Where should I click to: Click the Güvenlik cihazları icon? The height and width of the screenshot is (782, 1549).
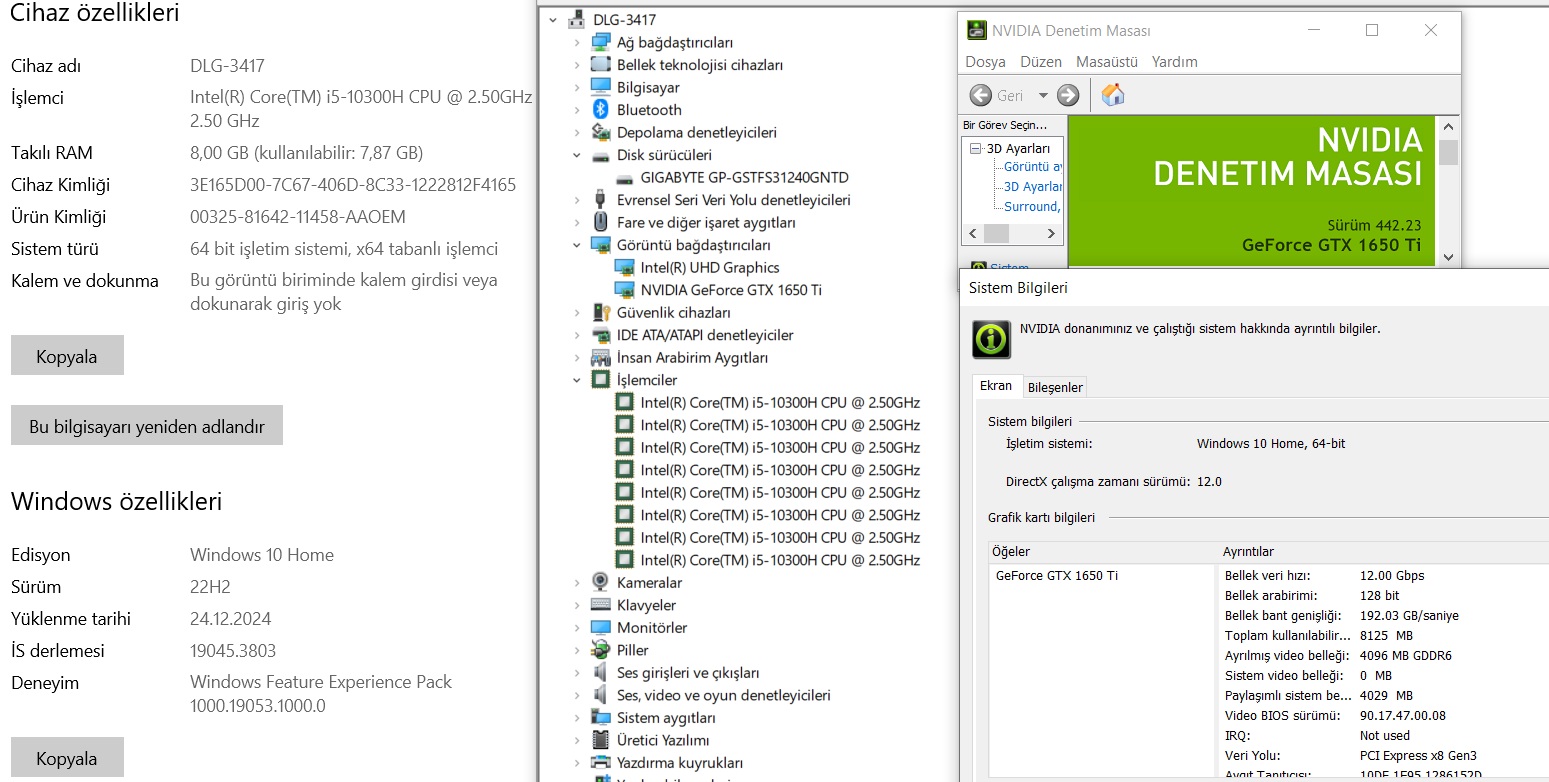[x=600, y=312]
